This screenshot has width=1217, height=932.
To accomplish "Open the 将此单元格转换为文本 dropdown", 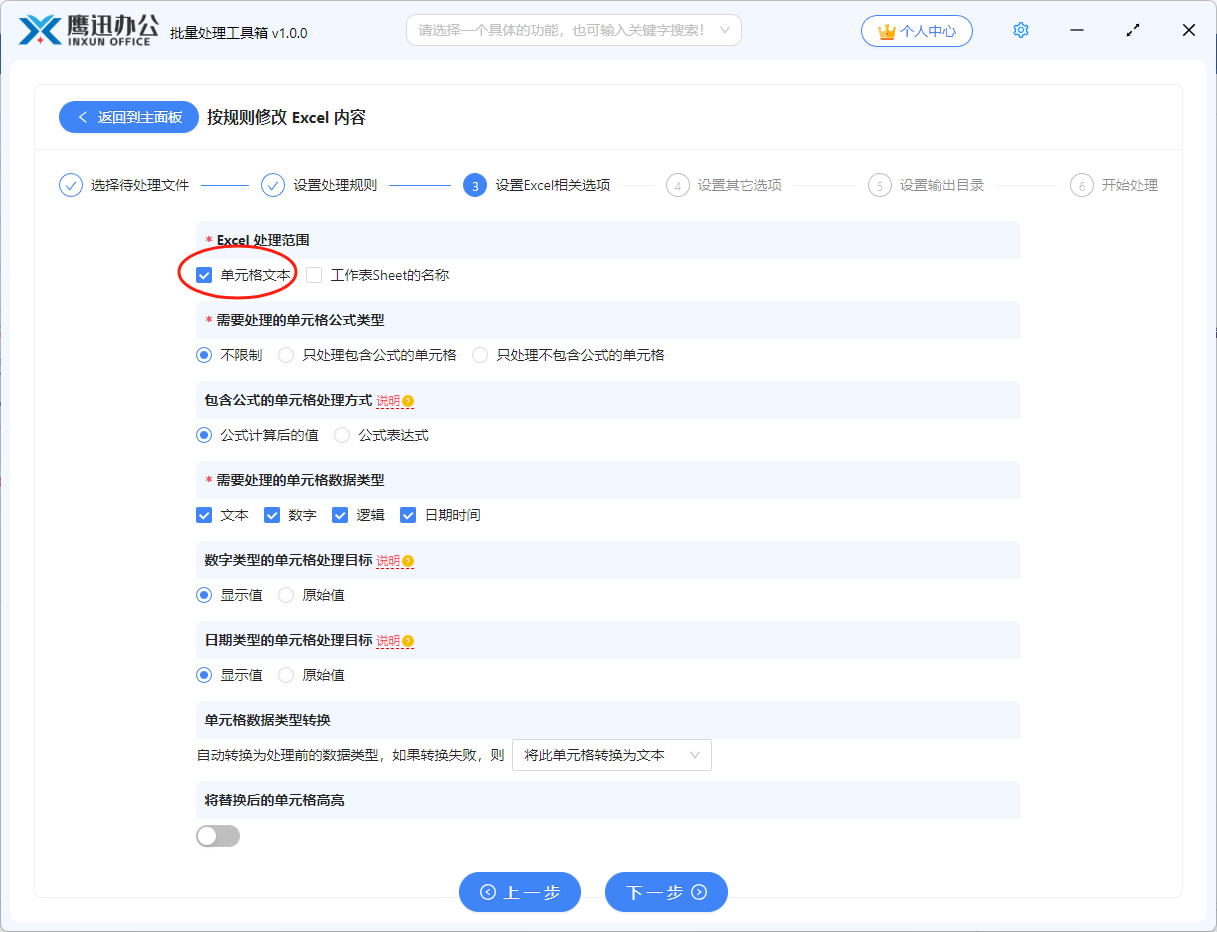I will 611,755.
